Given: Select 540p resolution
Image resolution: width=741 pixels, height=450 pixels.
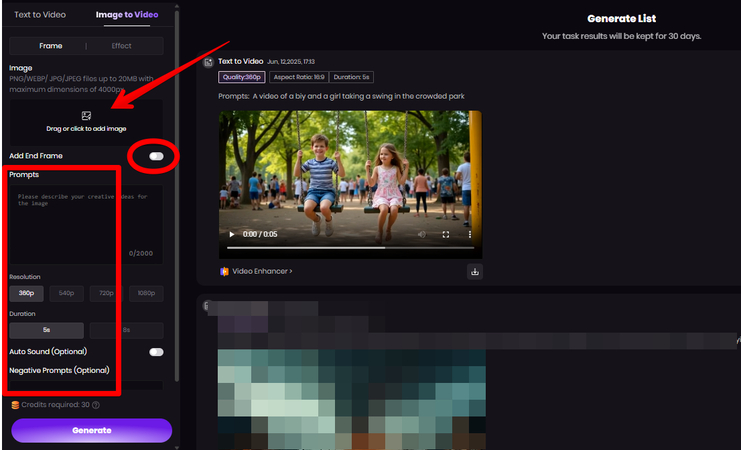Looking at the screenshot, I should point(66,293).
